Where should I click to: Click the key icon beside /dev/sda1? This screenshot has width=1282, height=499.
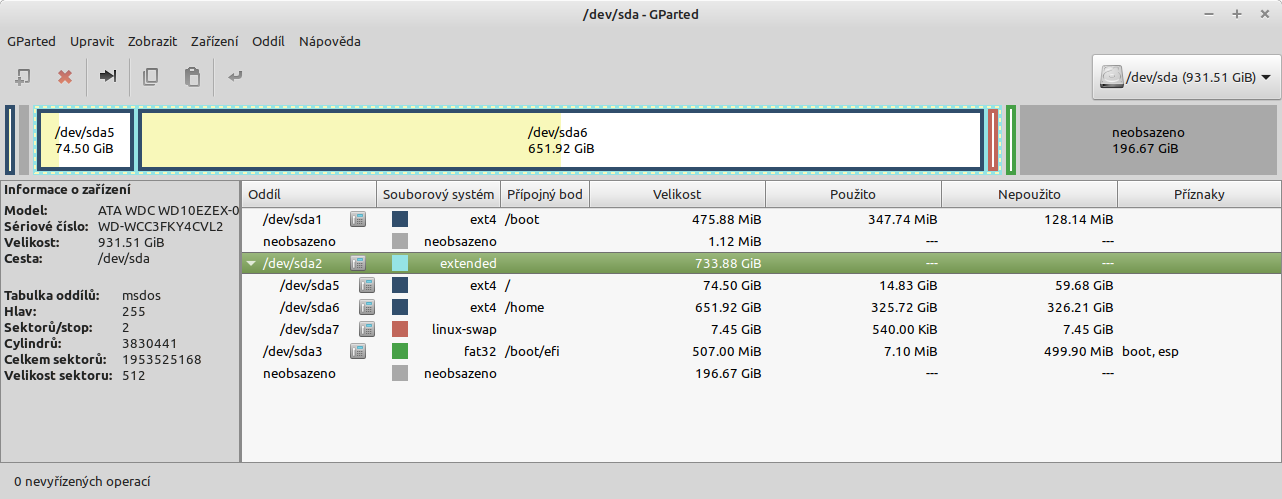358,219
